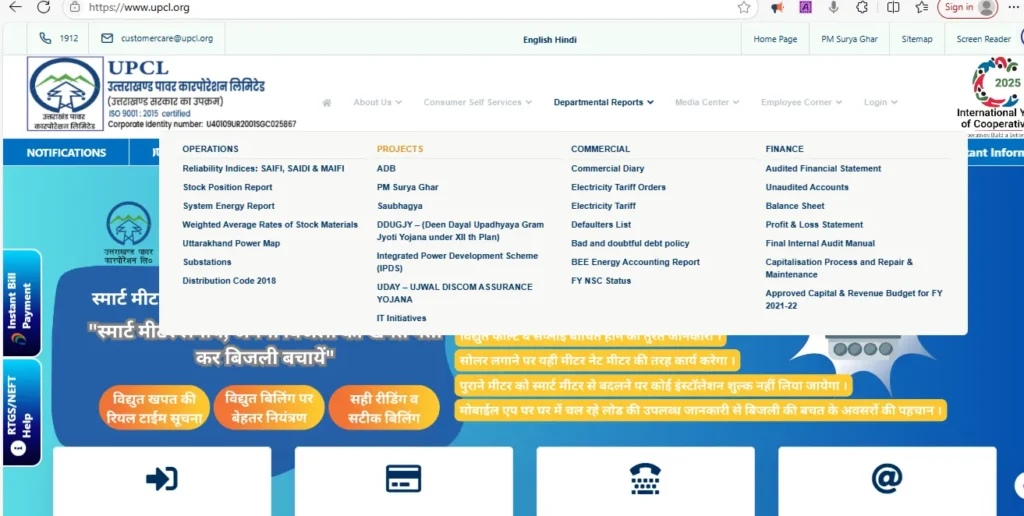Click the @ email icon card
Screen dimensions: 1024x516
pos(886,478)
